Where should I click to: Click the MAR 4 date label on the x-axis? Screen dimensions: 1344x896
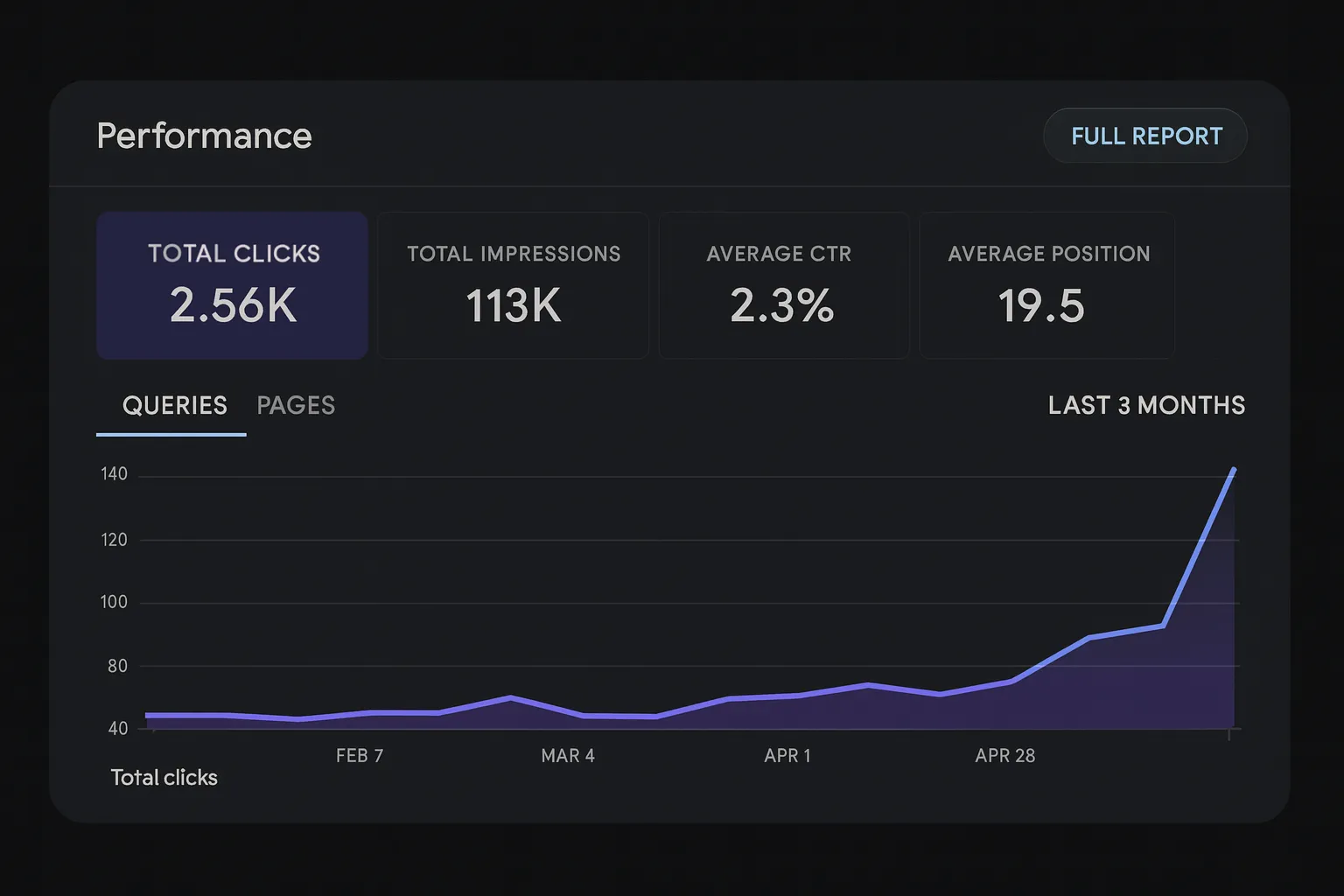point(568,756)
